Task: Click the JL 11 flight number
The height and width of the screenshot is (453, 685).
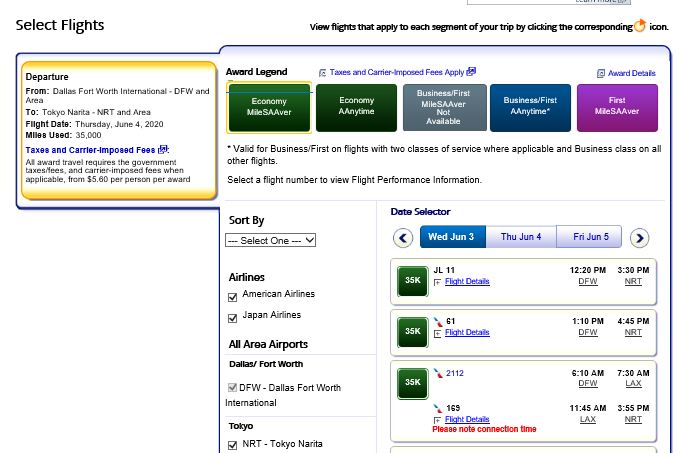Action: tap(444, 270)
